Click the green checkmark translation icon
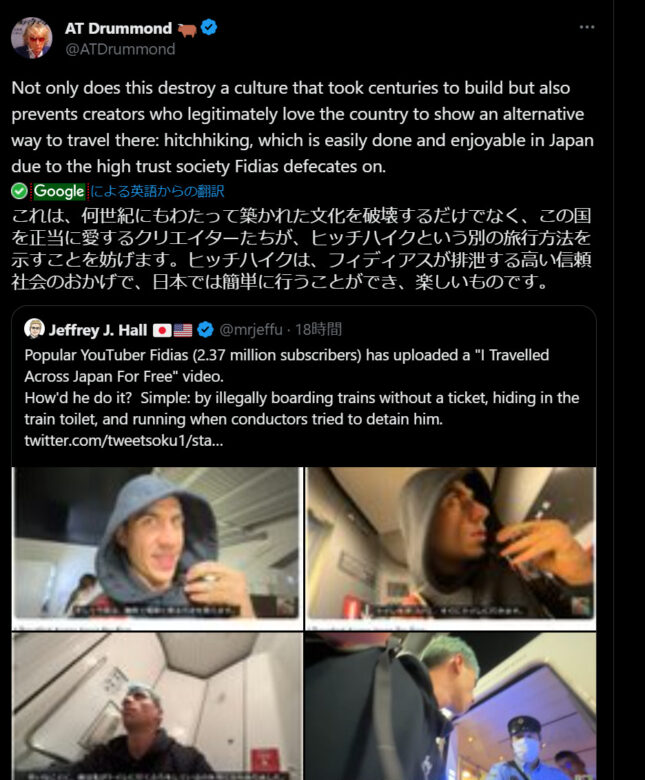 click(x=19, y=191)
